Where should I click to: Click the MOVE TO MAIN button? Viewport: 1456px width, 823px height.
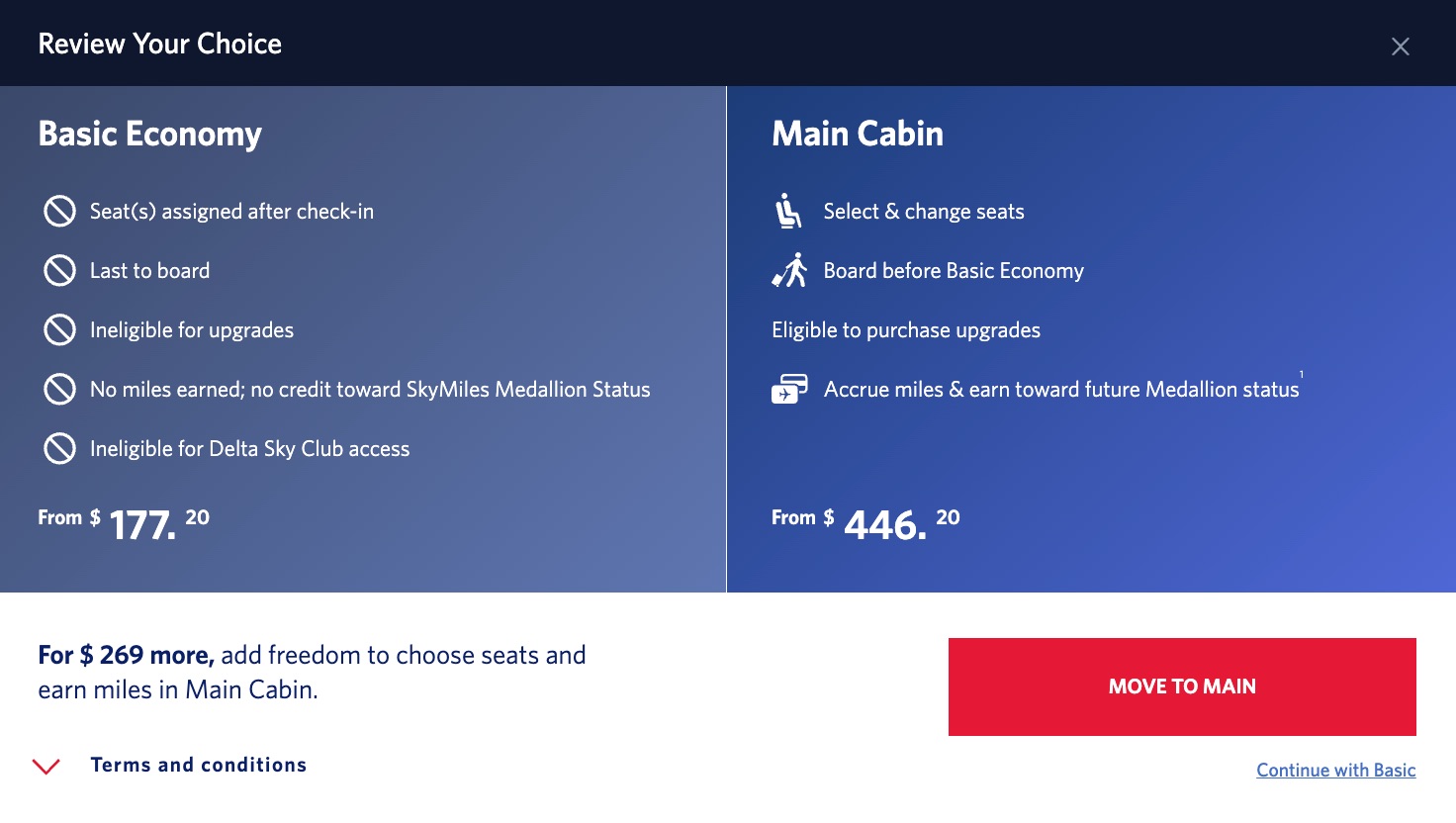pos(1181,686)
